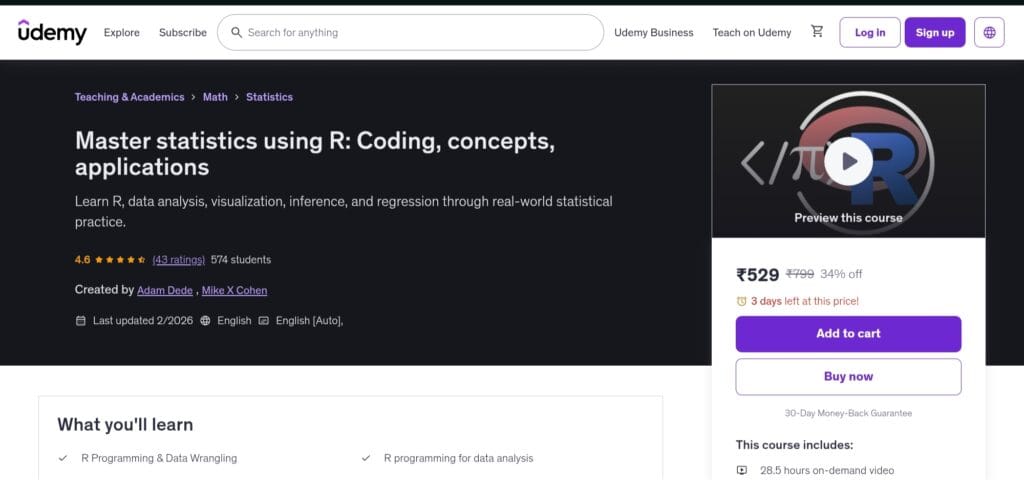Image resolution: width=1024 pixels, height=489 pixels.
Task: Click the Log in button
Action: click(x=870, y=33)
